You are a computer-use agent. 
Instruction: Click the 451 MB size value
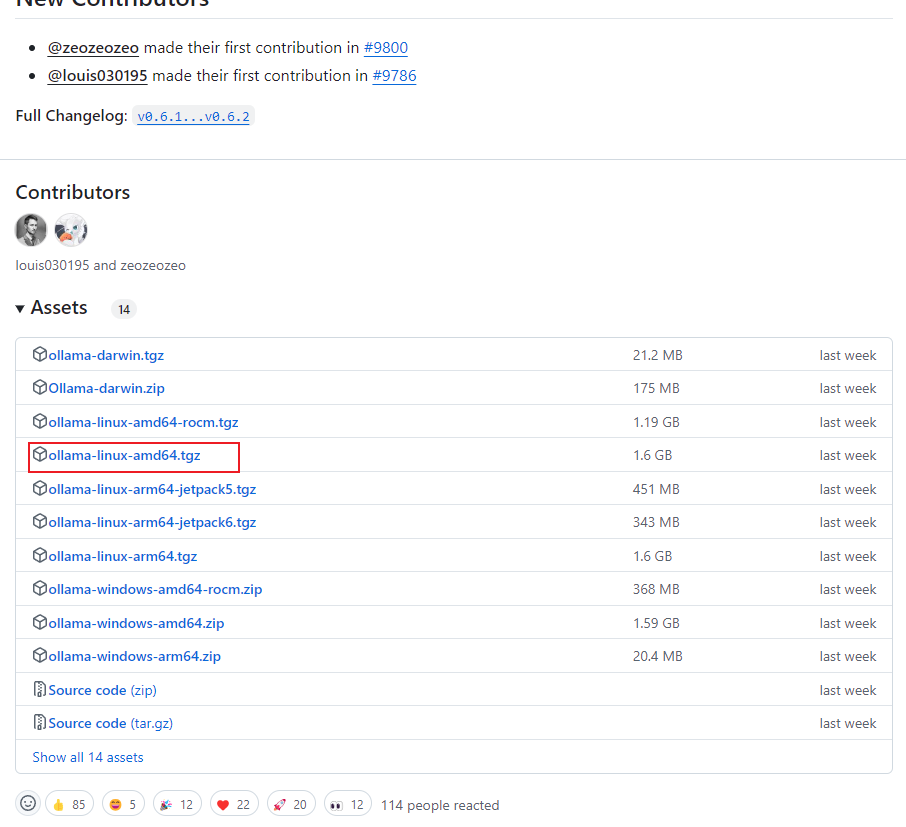click(656, 489)
